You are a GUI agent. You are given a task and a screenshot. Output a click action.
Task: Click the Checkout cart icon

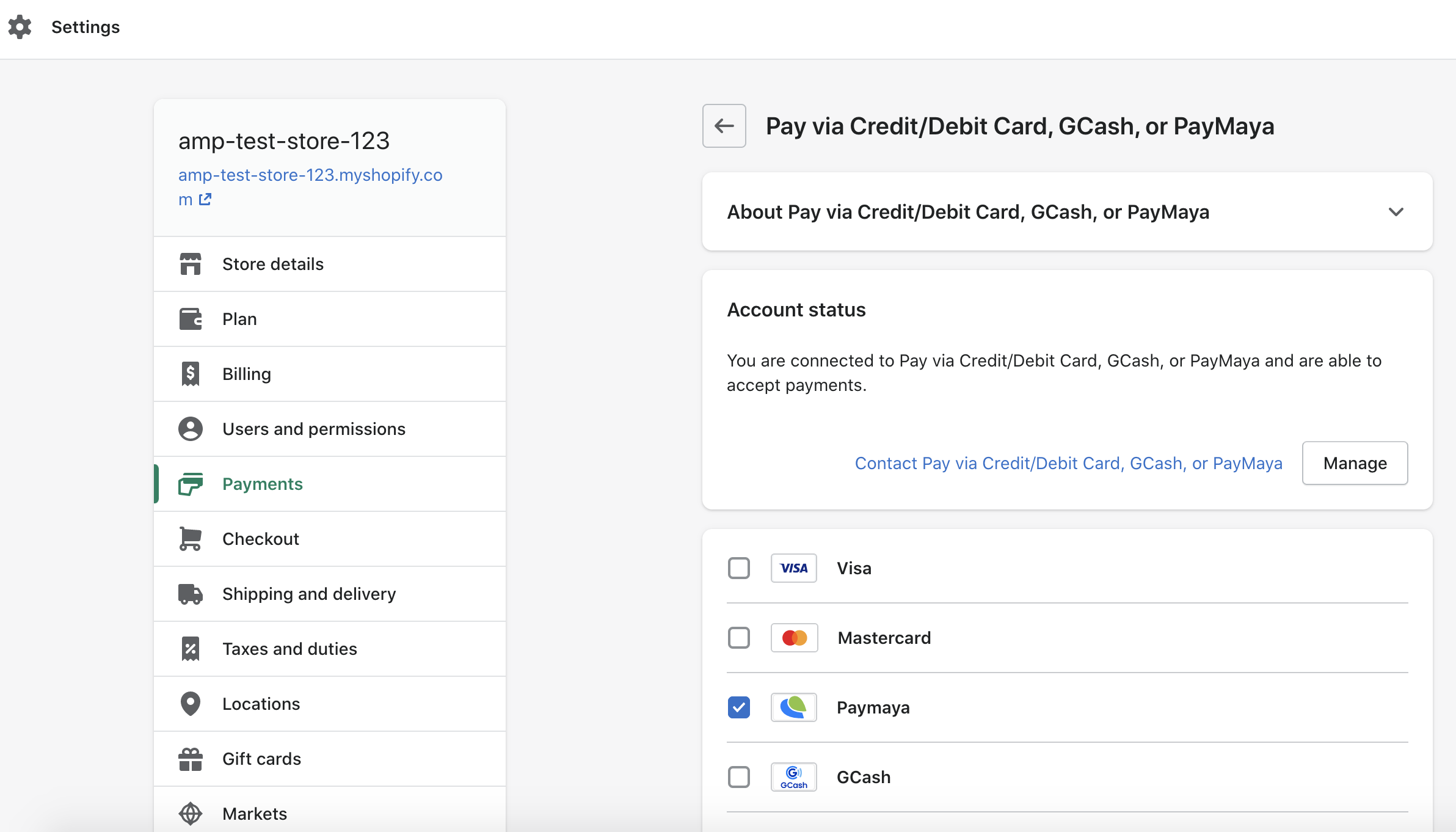tap(190, 539)
